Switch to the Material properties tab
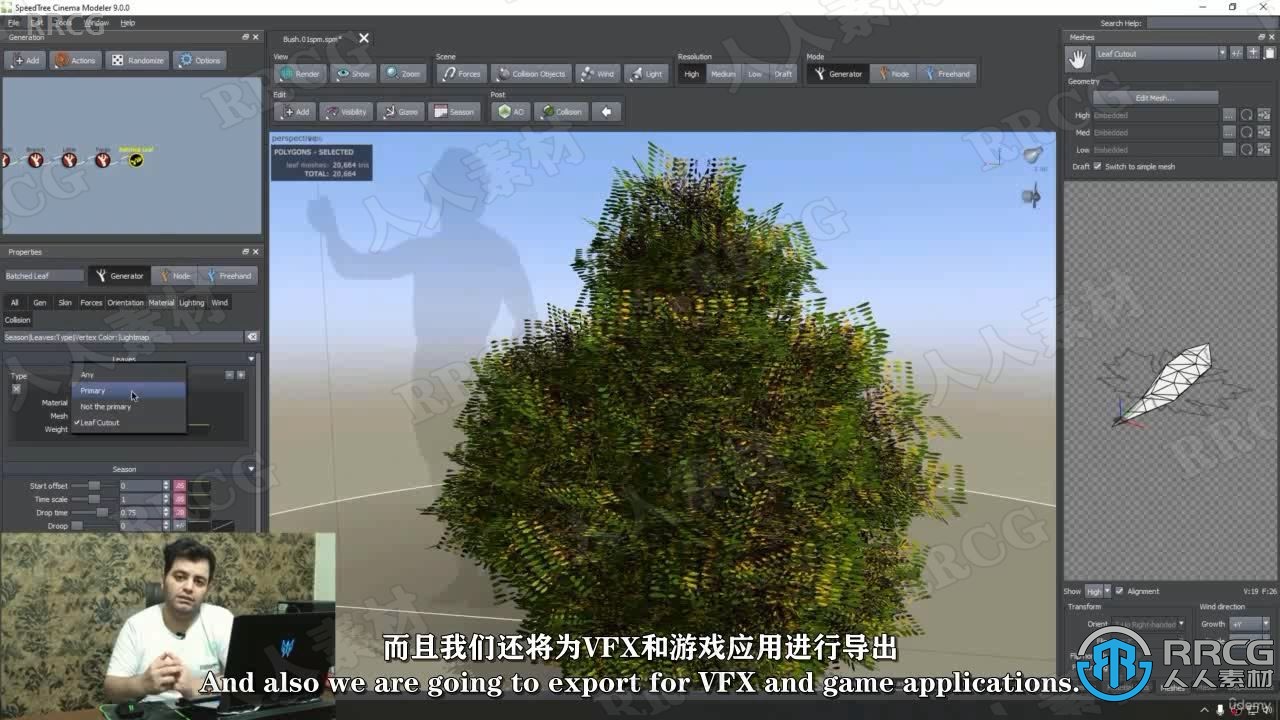The height and width of the screenshot is (720, 1280). pyautogui.click(x=161, y=302)
